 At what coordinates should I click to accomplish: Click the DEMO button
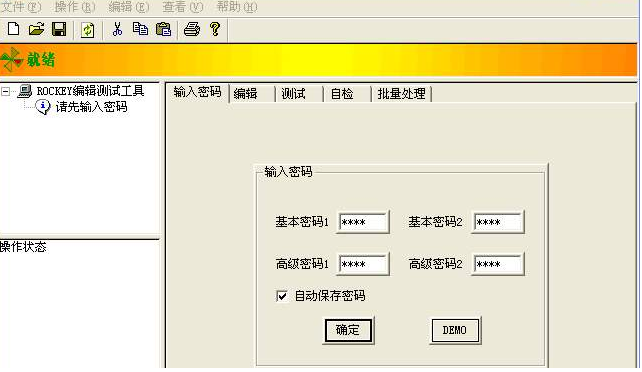455,330
